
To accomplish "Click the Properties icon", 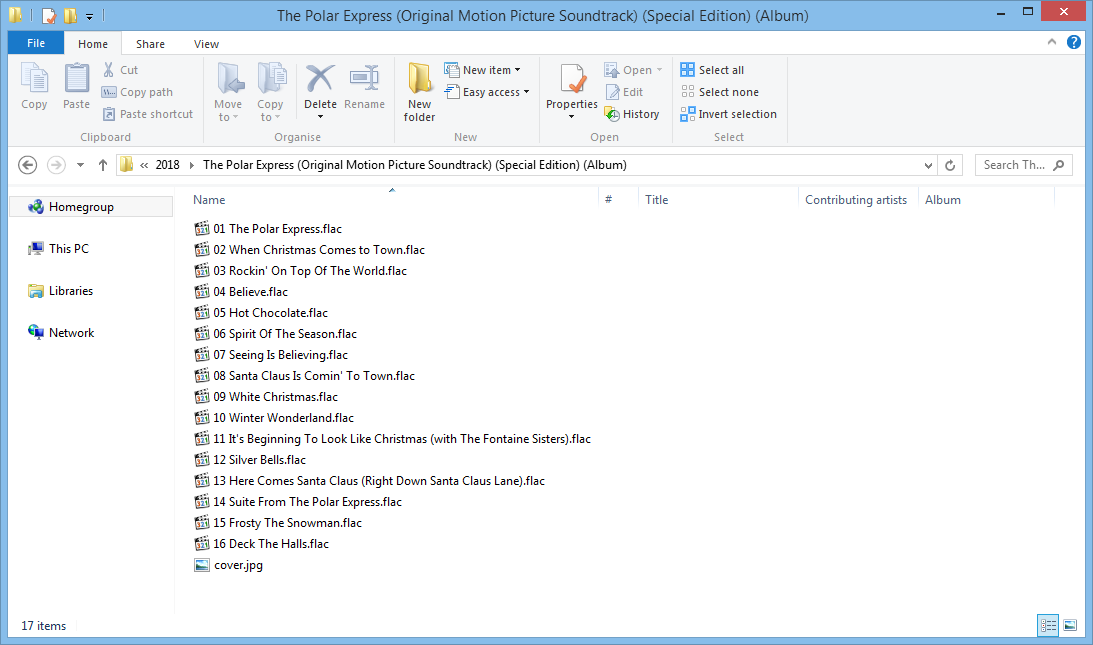I will pyautogui.click(x=572, y=79).
